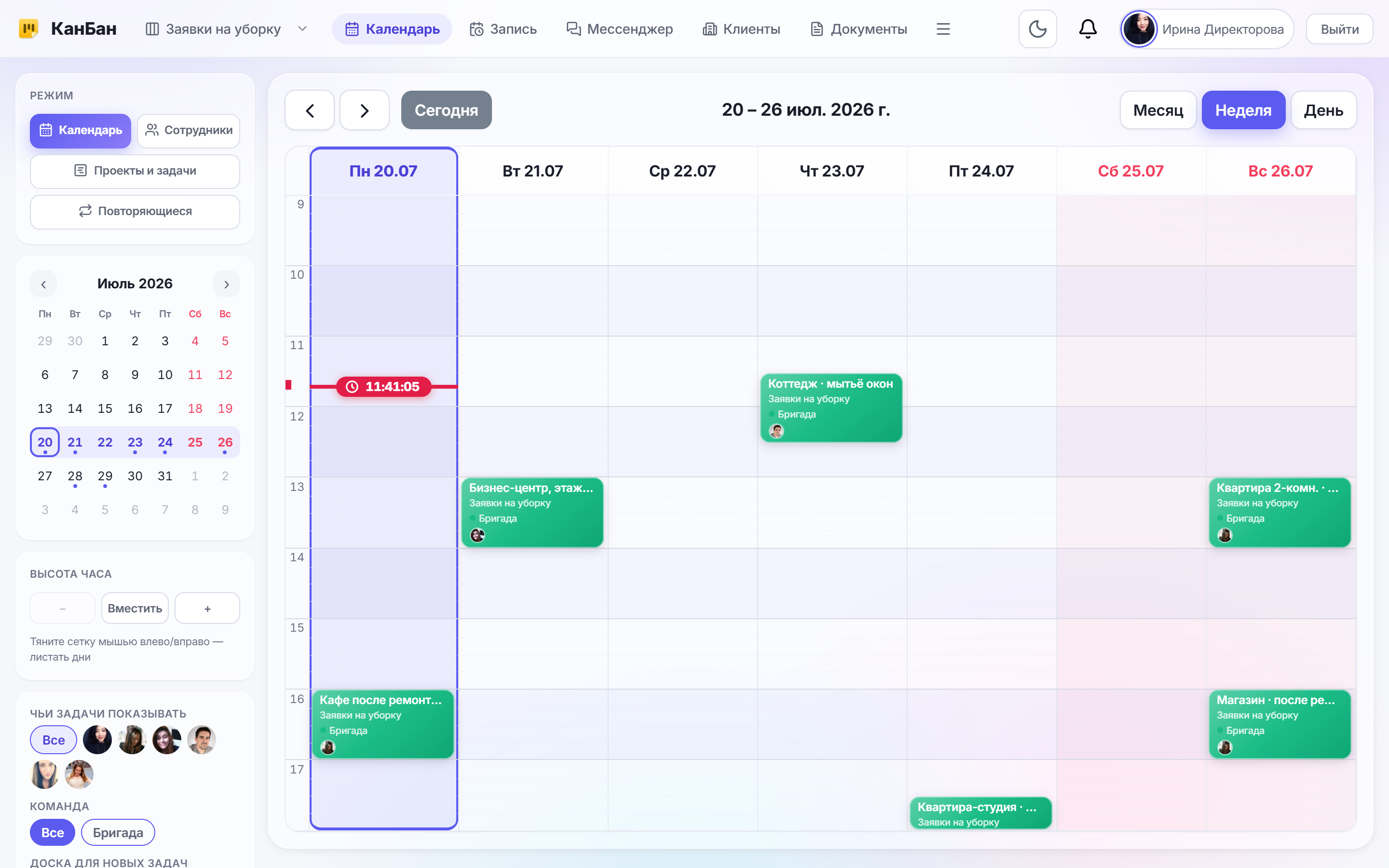Increase hour height with plus button
The width and height of the screenshot is (1389, 868).
pyautogui.click(x=207, y=608)
